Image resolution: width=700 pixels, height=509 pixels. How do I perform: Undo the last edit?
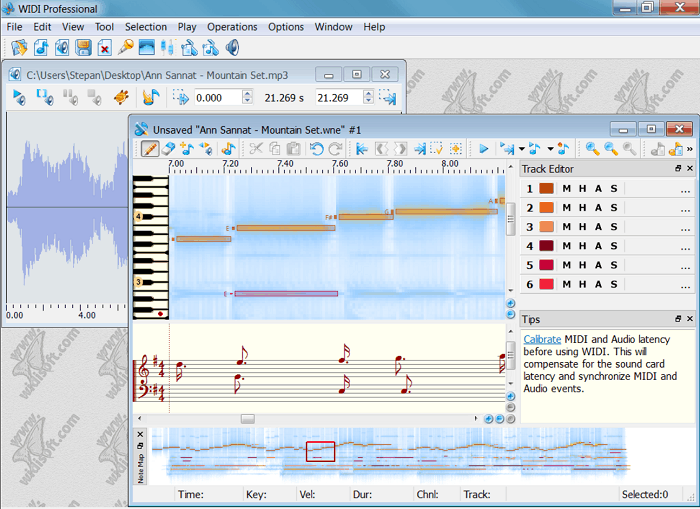317,149
